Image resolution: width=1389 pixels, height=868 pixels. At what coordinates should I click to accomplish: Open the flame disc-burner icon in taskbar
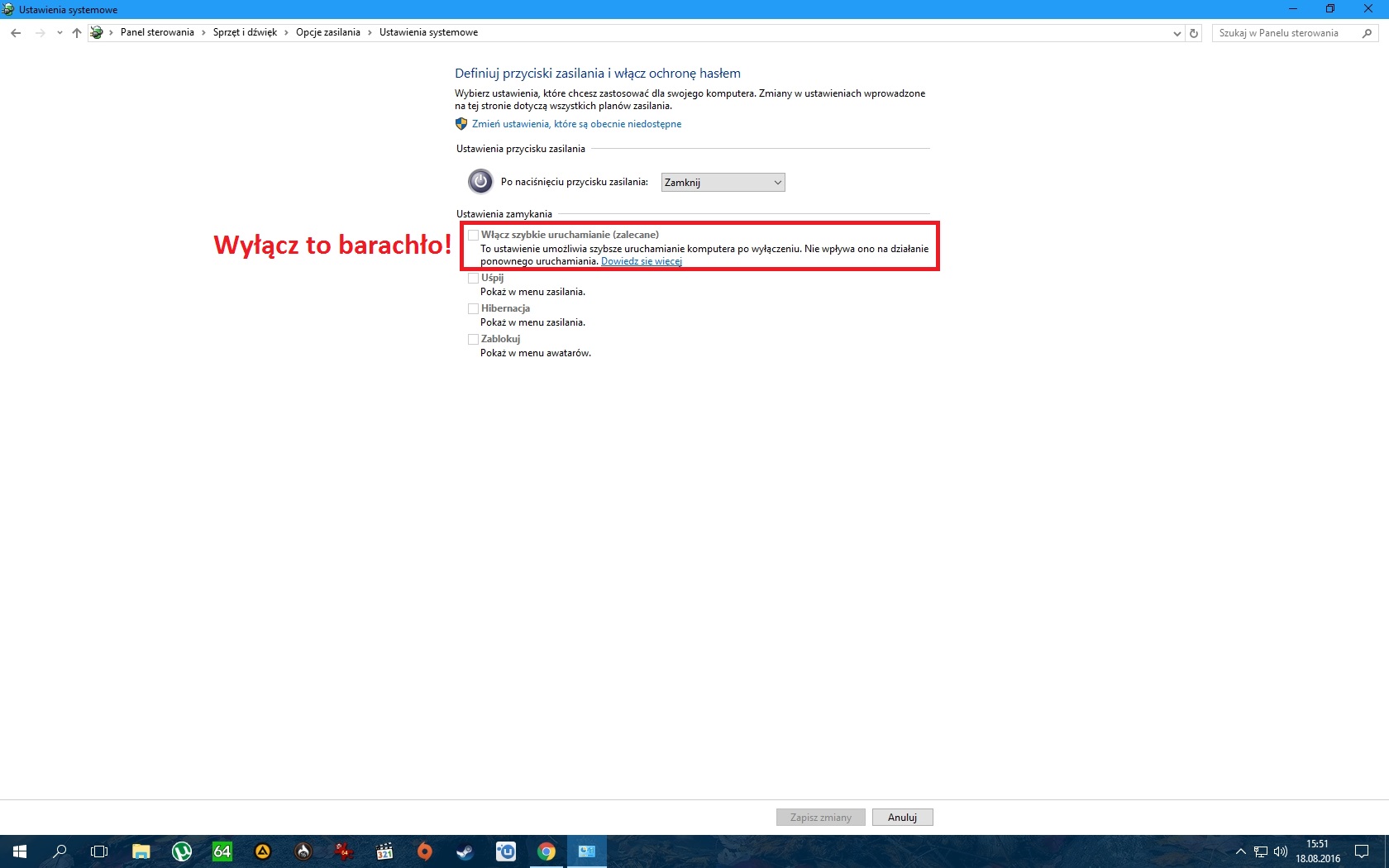tap(303, 851)
